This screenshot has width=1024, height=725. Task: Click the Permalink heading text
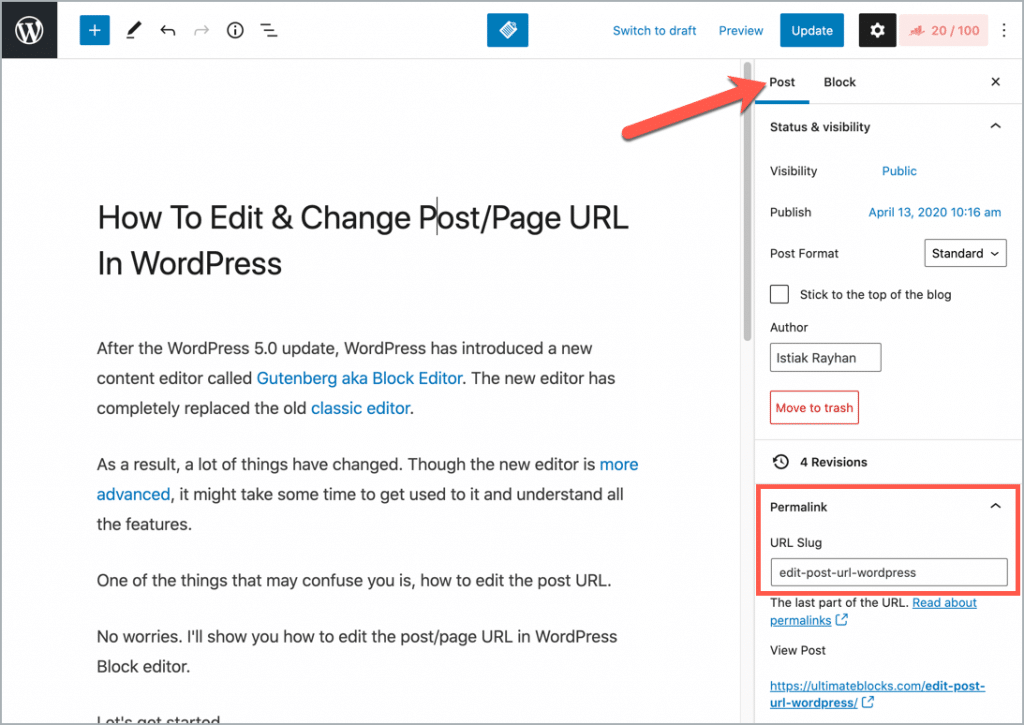(798, 507)
